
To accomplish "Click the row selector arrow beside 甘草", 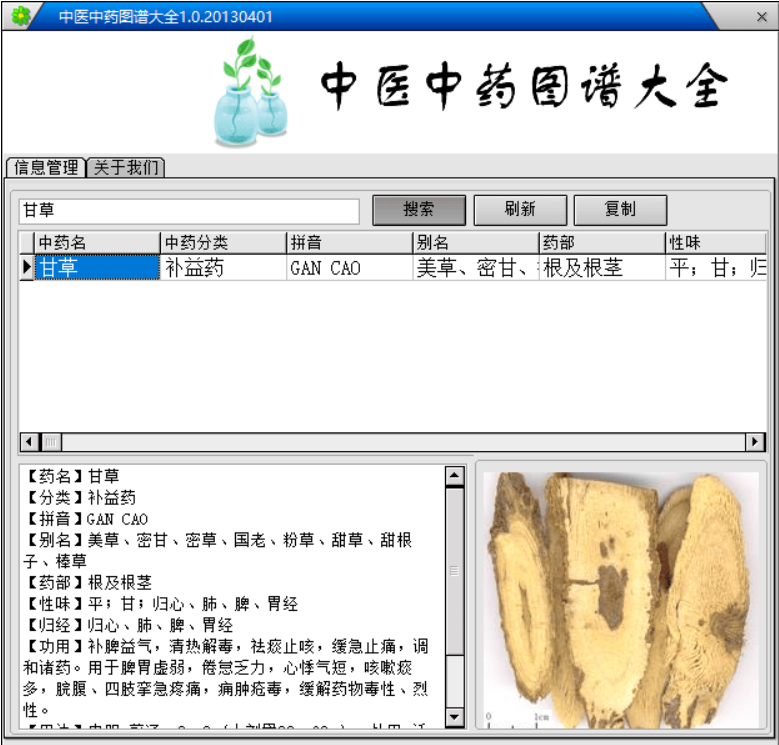I will pyautogui.click(x=27, y=268).
